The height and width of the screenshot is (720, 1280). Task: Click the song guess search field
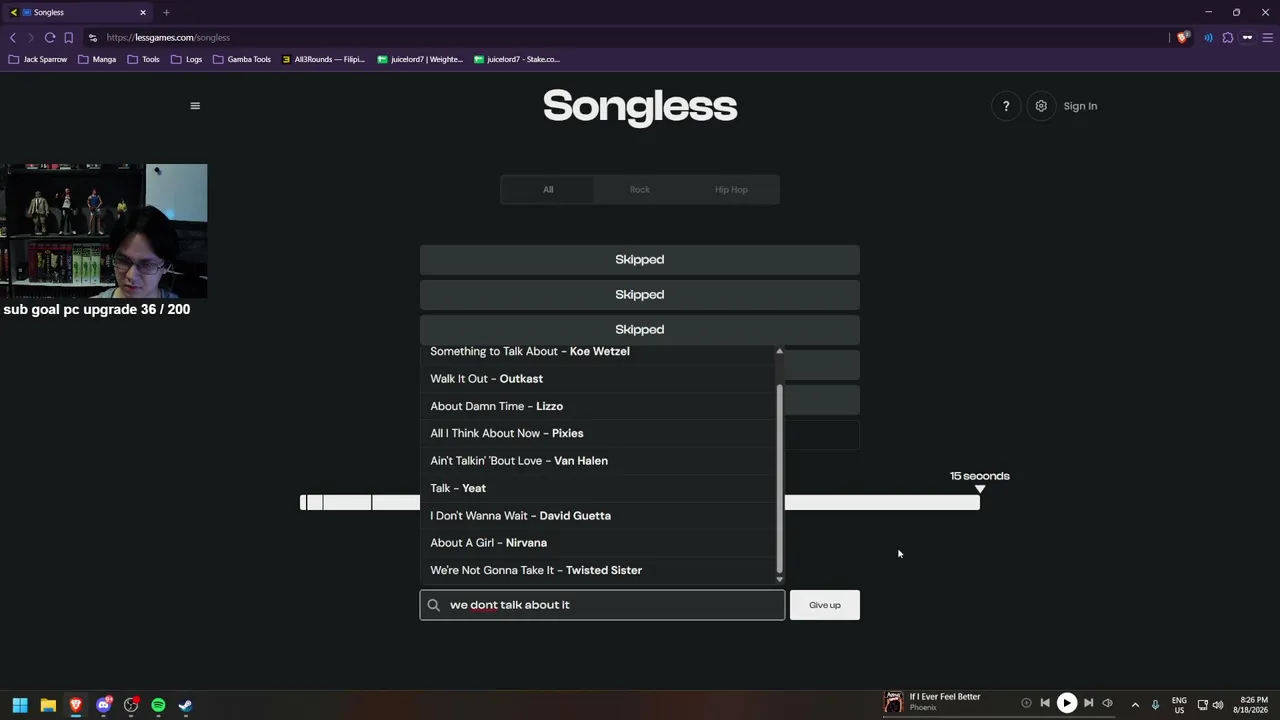pyautogui.click(x=602, y=605)
